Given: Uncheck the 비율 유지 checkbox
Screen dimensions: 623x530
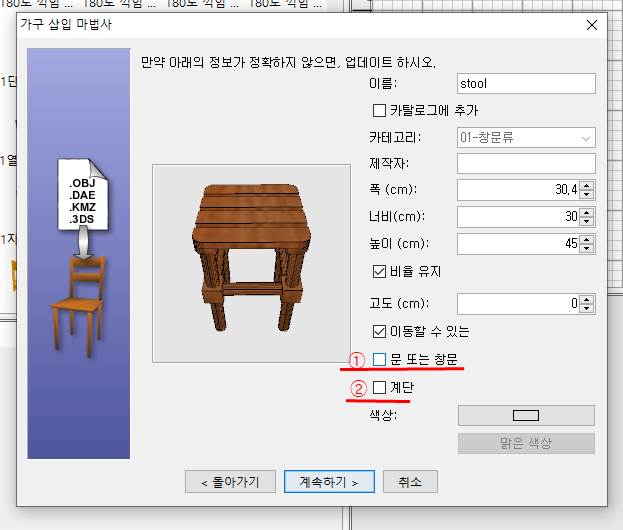Looking at the screenshot, I should 379,271.
